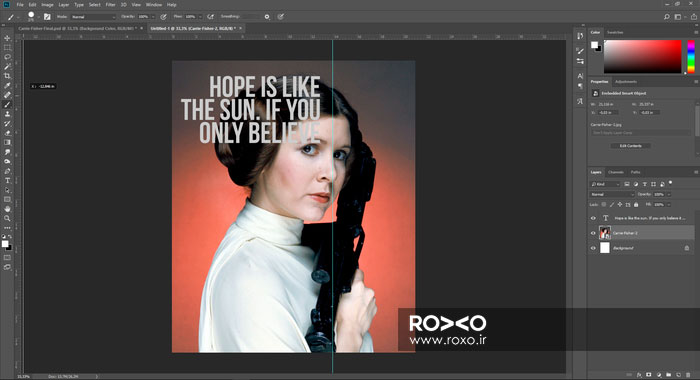This screenshot has width=700, height=380.
Task: Toggle airbrush build-up in options bar
Action: (210, 17)
